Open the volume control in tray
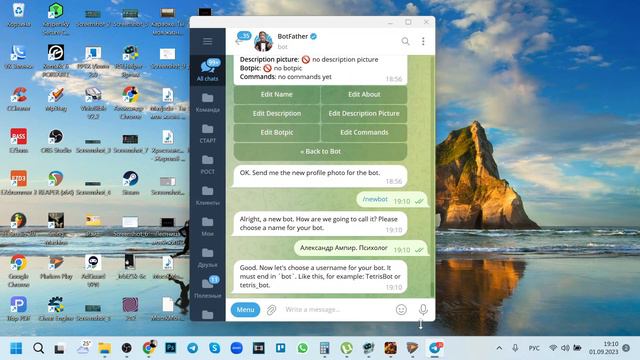Image resolution: width=640 pixels, height=360 pixels. click(565, 348)
